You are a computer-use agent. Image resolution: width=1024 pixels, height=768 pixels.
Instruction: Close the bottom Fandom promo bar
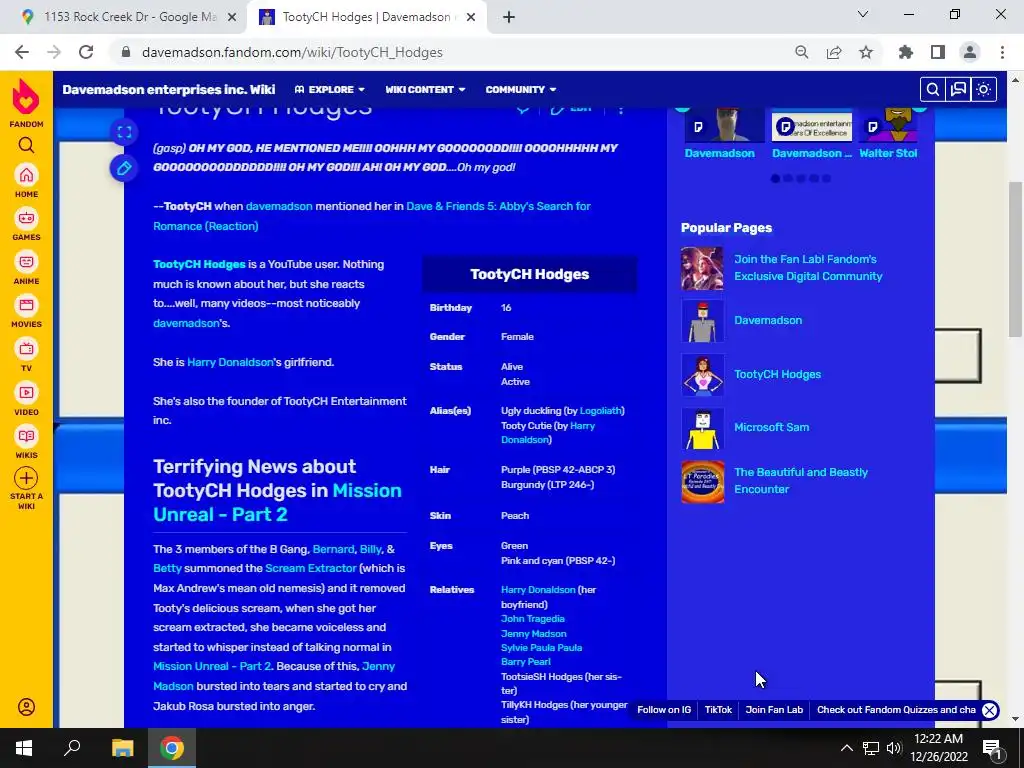click(989, 710)
